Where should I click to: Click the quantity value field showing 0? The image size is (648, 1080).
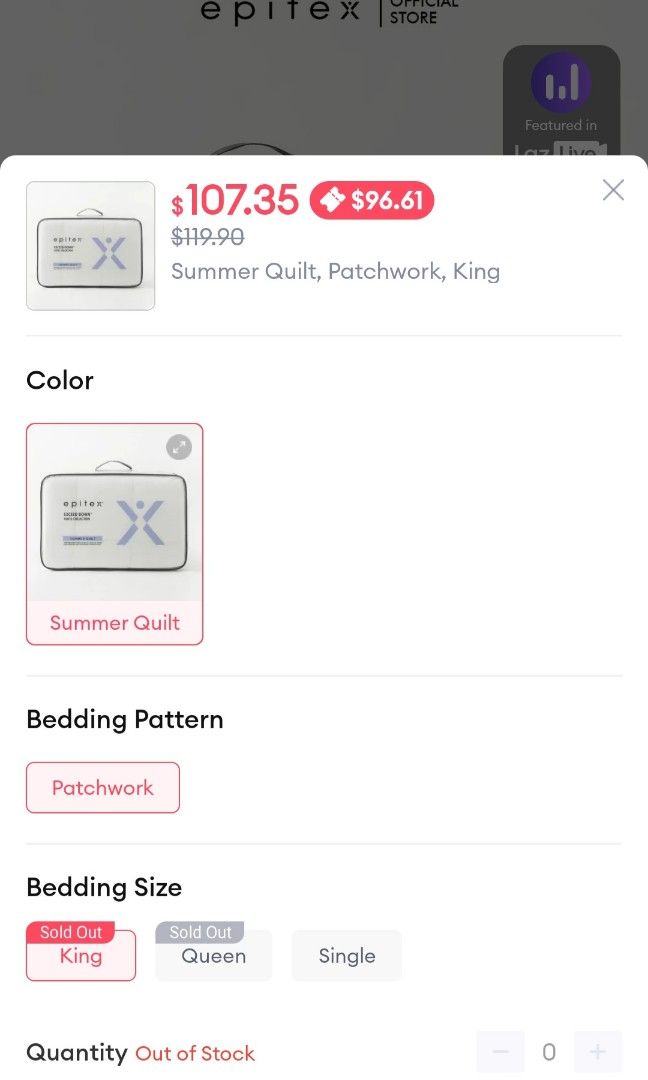[x=549, y=1052]
